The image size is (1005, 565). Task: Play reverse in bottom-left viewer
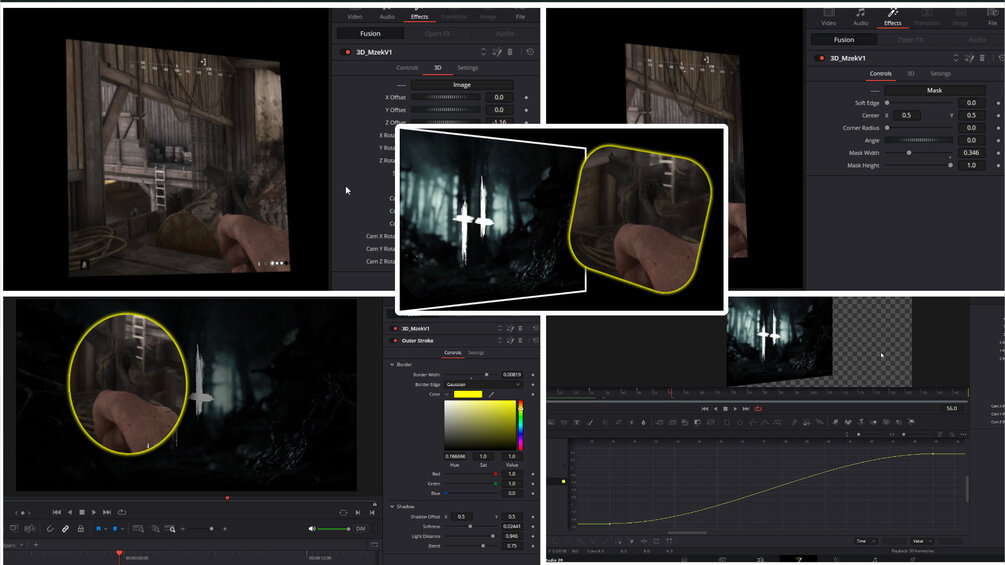pos(70,512)
